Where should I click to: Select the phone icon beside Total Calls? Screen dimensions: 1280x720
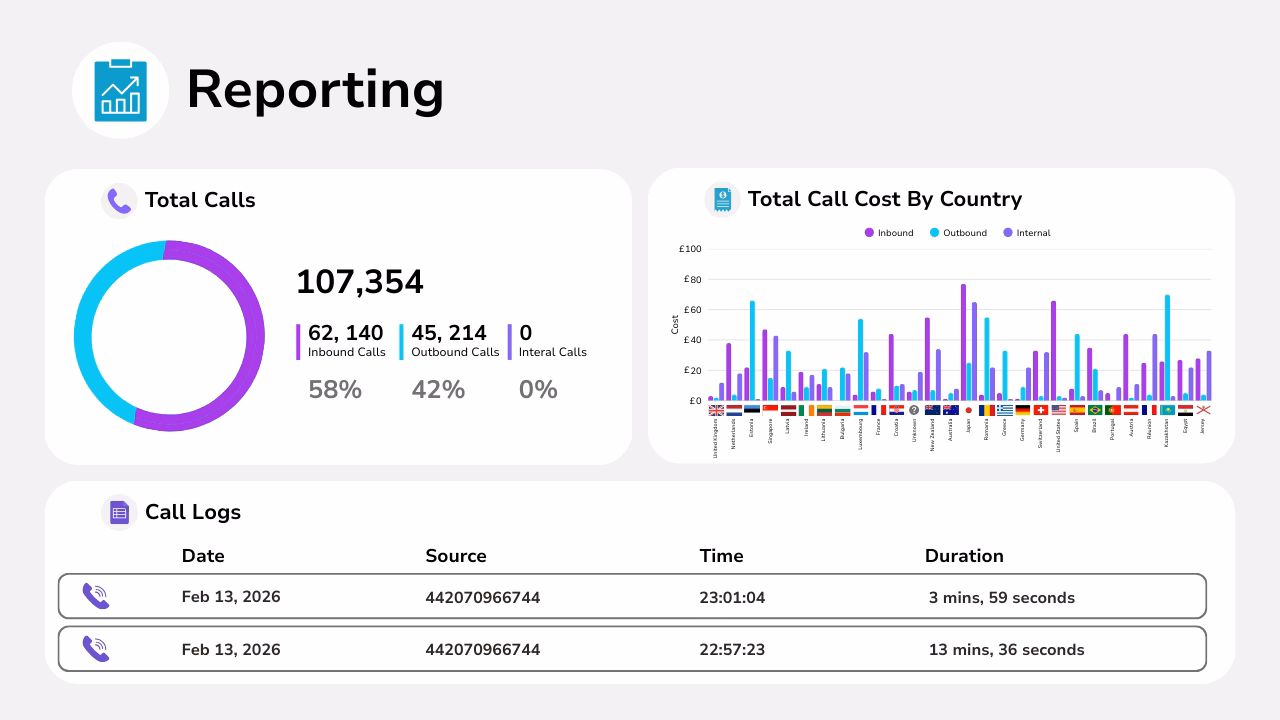[120, 200]
